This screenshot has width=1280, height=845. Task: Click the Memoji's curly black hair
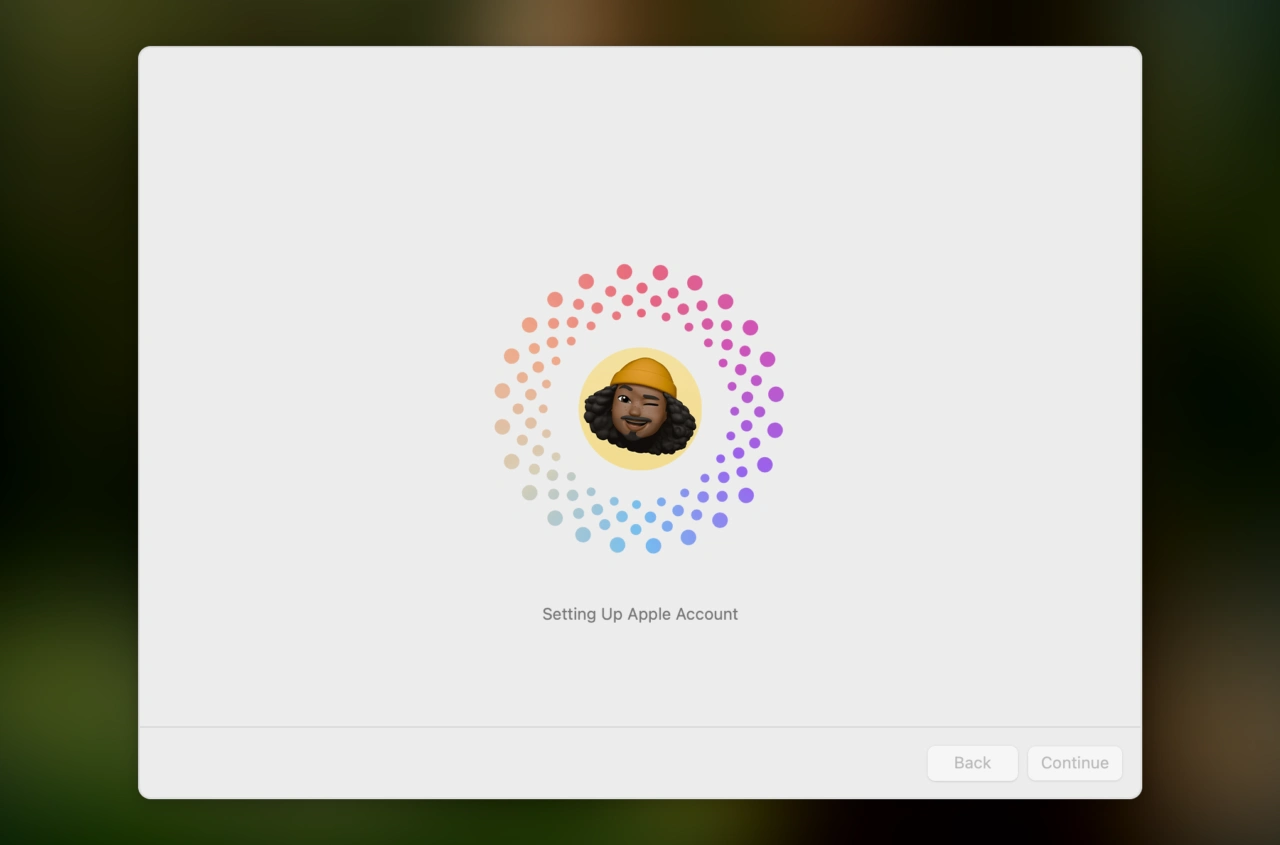point(598,415)
